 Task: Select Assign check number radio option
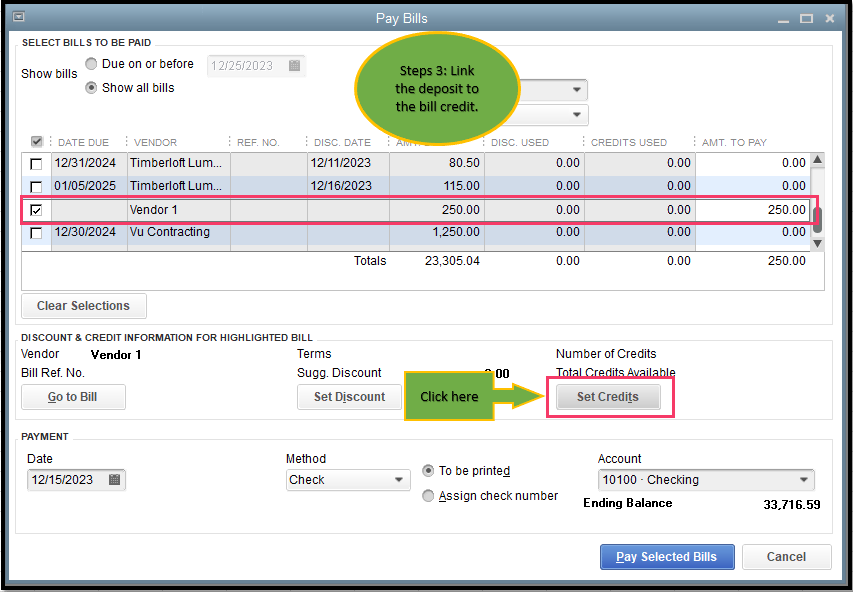click(429, 496)
